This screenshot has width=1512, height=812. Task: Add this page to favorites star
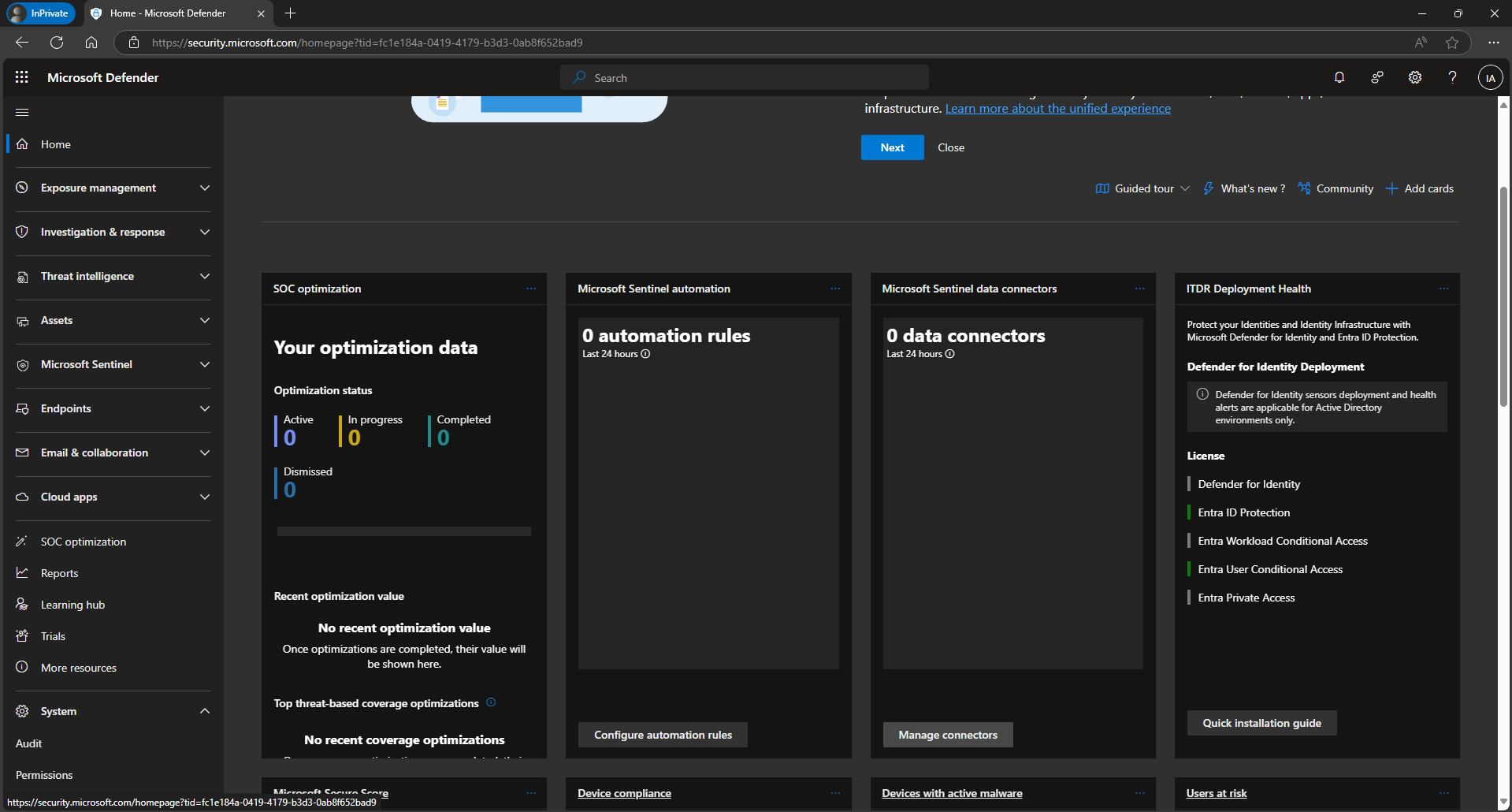(1452, 43)
